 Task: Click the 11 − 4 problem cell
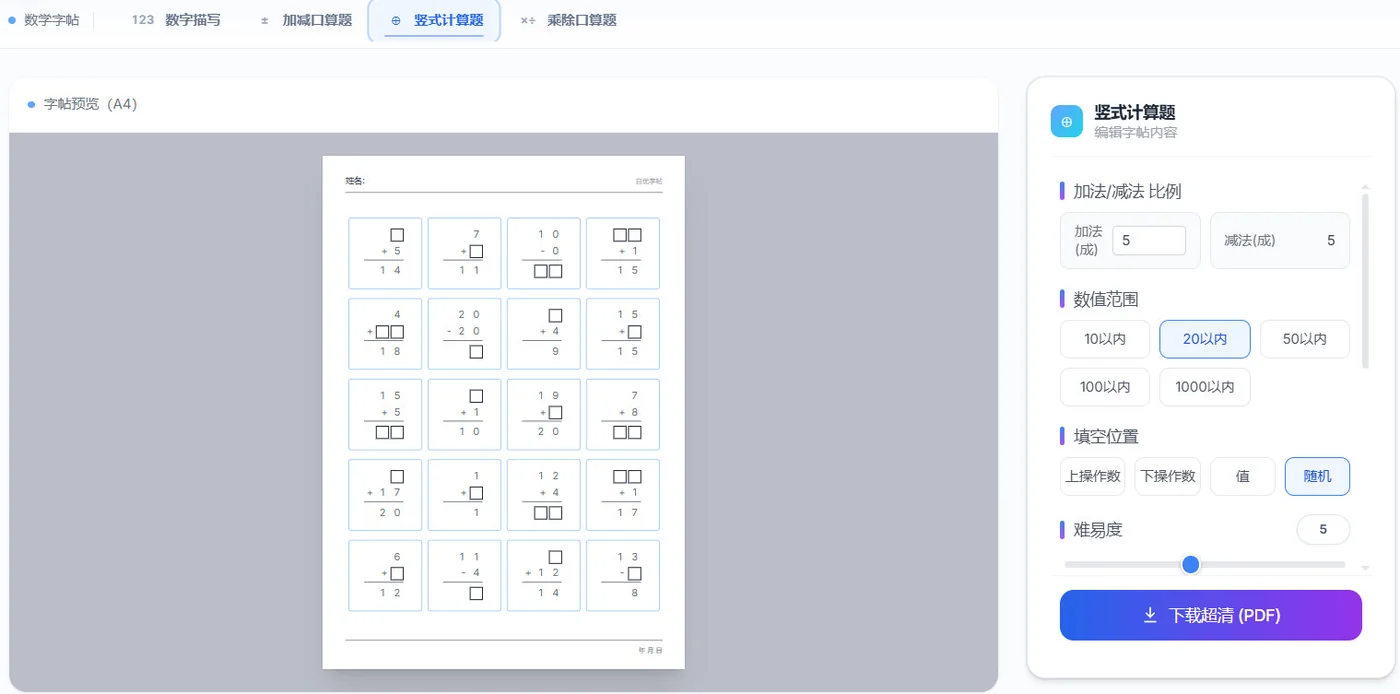(x=464, y=575)
